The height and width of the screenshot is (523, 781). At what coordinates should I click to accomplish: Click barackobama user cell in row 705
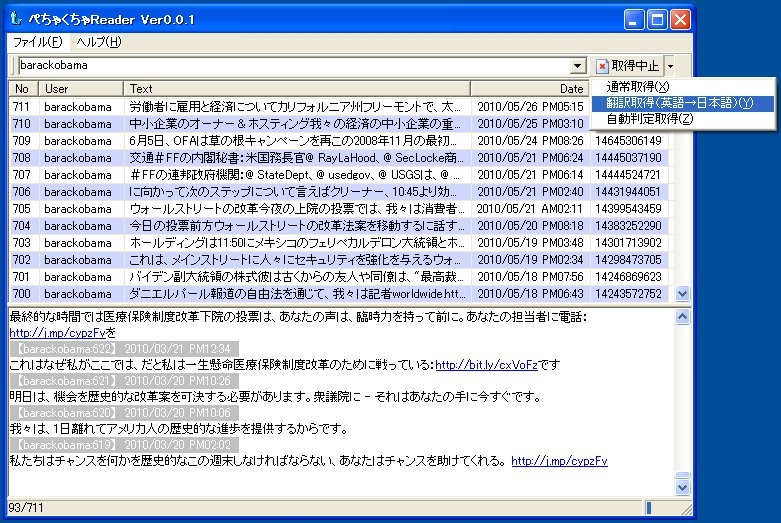(x=78, y=209)
